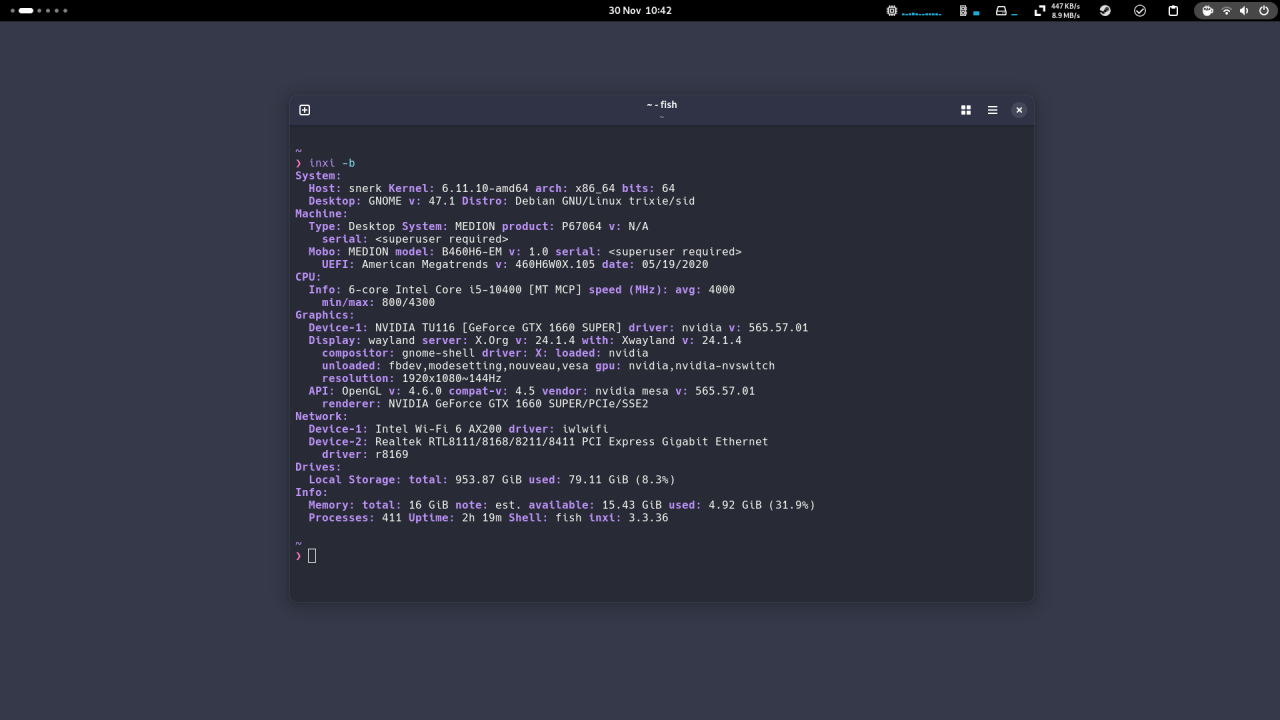The image size is (1280, 720).
Task: Open the Steam tray icon
Action: pyautogui.click(x=1105, y=11)
